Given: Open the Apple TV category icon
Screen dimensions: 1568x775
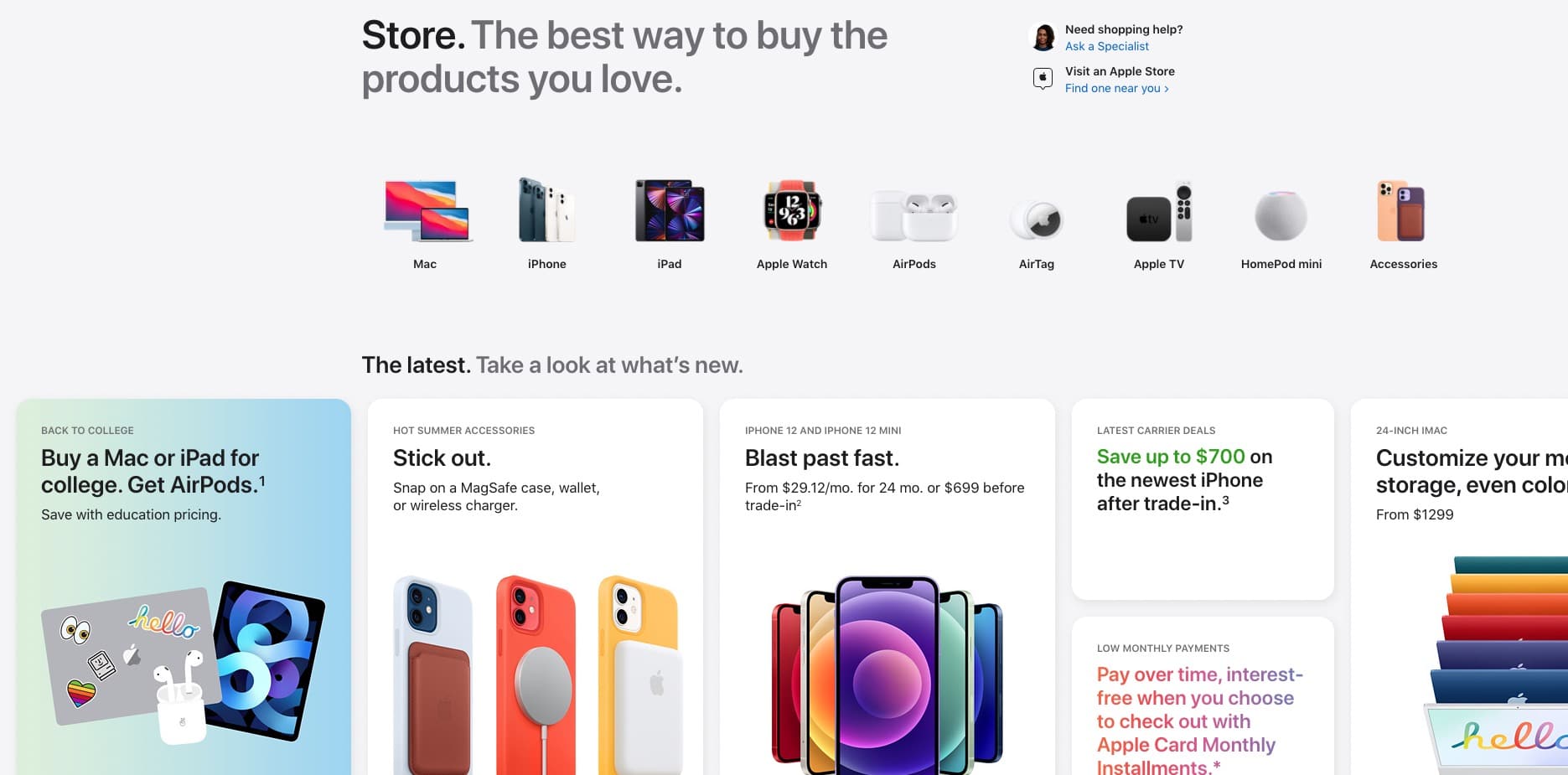Looking at the screenshot, I should 1159,211.
